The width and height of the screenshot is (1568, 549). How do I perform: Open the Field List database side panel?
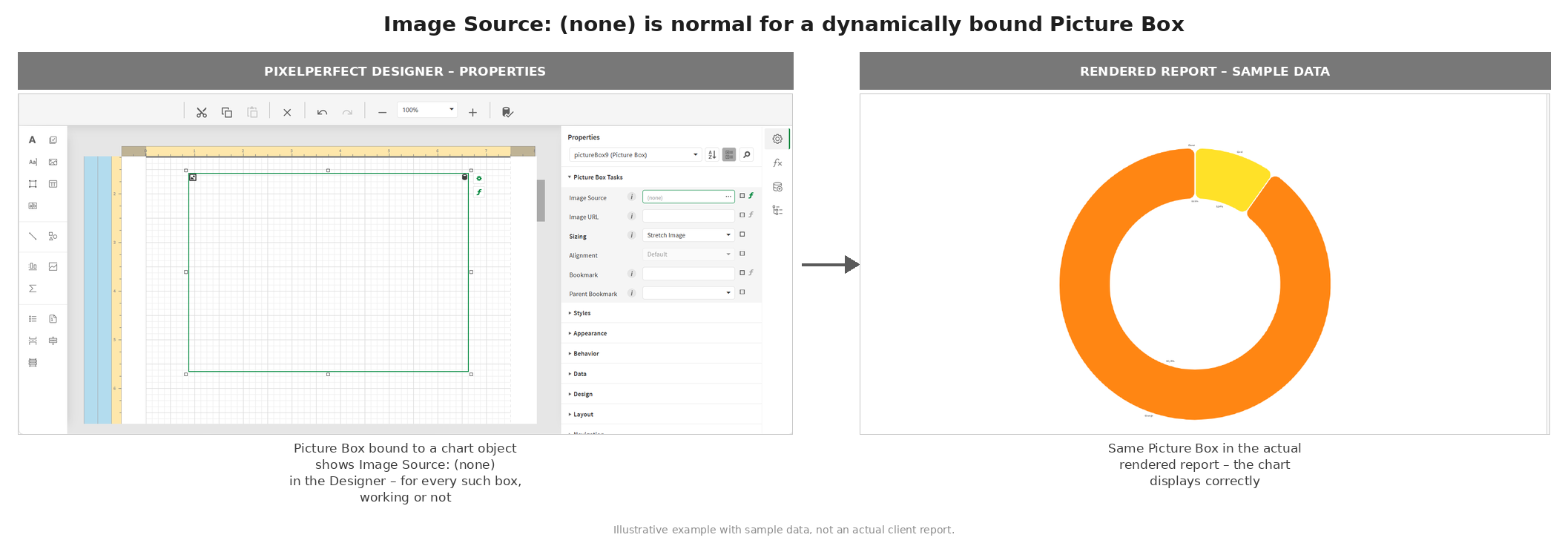(x=777, y=187)
